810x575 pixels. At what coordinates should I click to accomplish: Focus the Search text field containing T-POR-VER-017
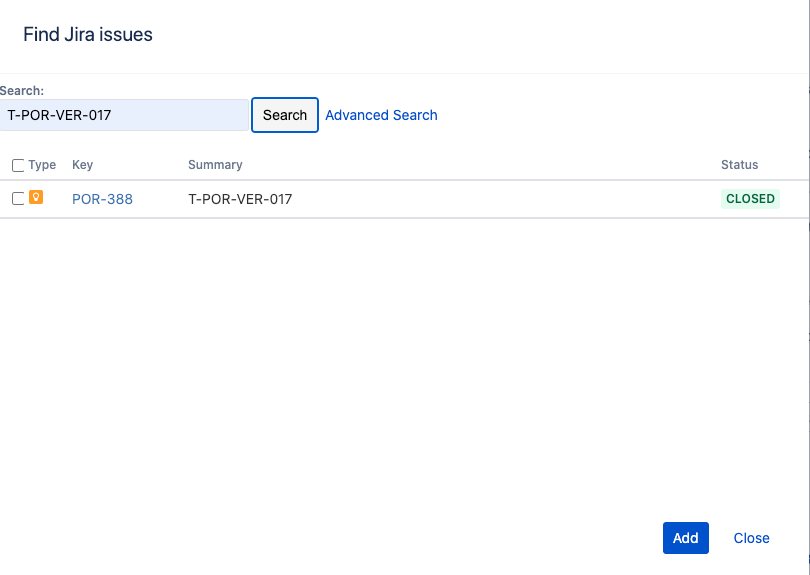(x=124, y=115)
